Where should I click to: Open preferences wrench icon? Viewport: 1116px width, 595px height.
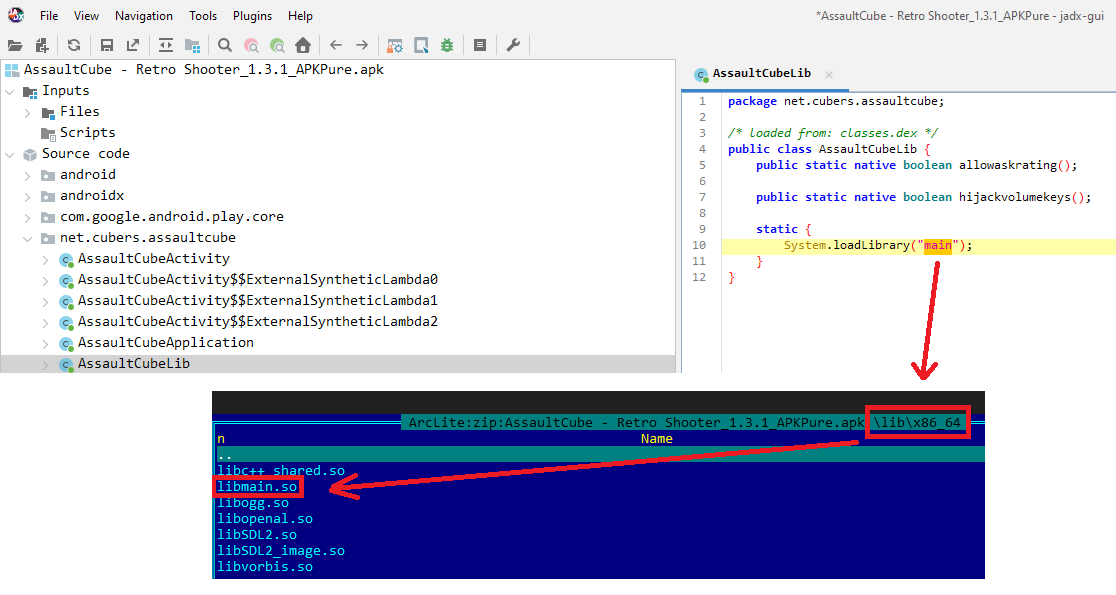(512, 46)
